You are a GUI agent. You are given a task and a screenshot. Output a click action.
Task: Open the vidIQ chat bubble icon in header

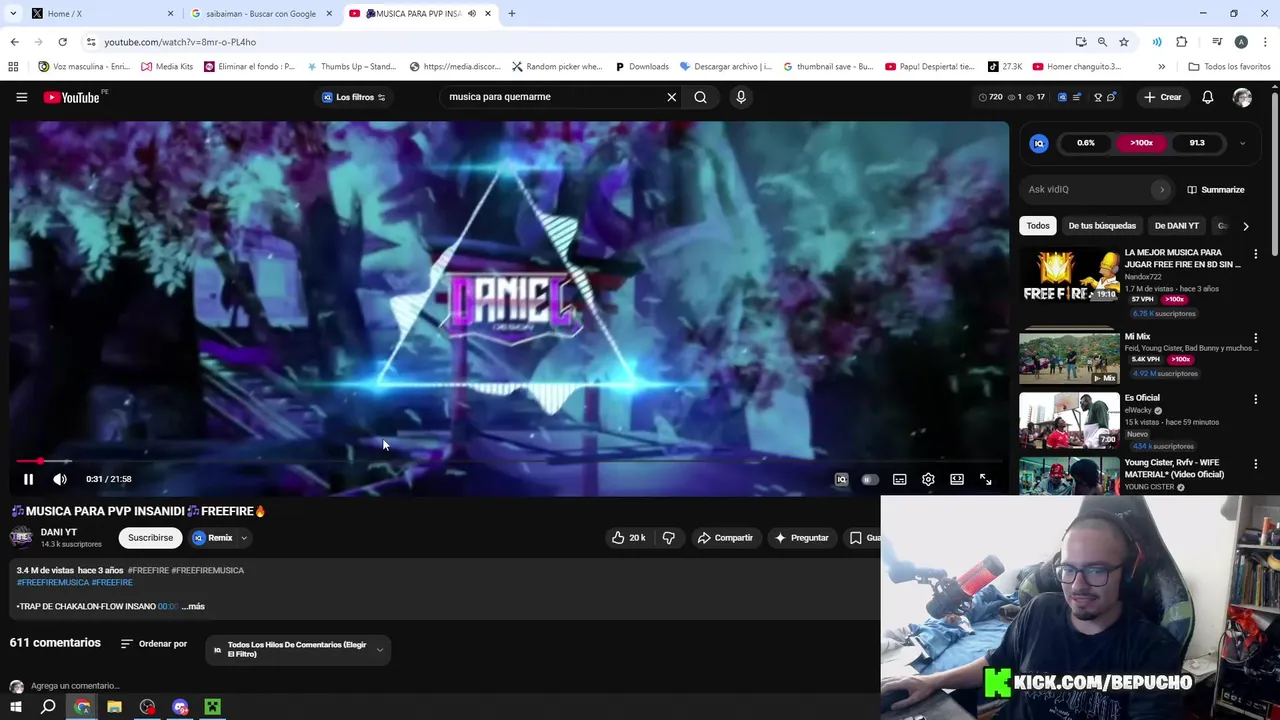tap(1111, 97)
